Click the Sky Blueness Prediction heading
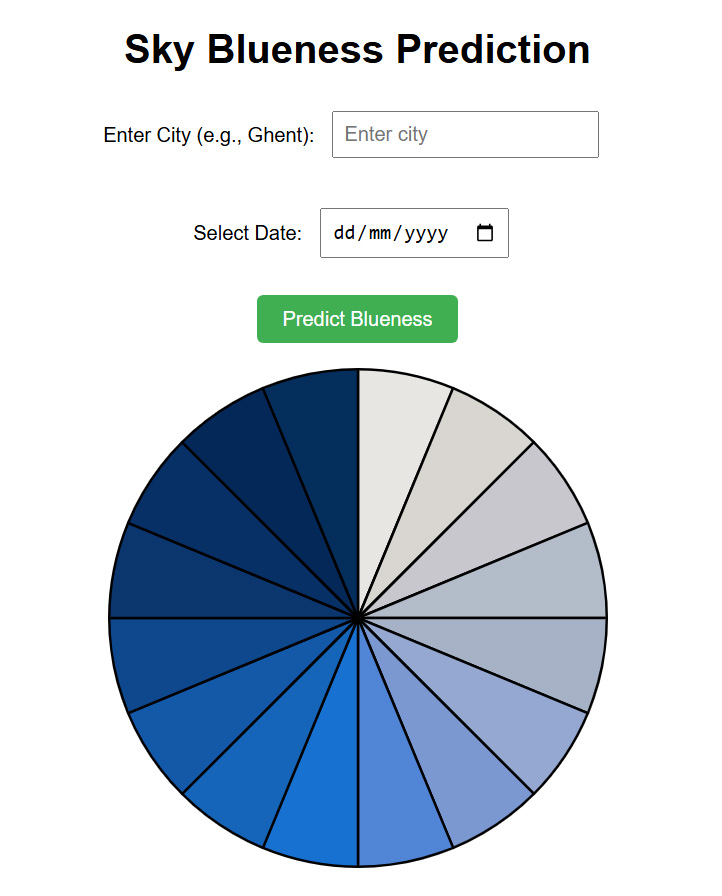The image size is (722, 896). [357, 49]
